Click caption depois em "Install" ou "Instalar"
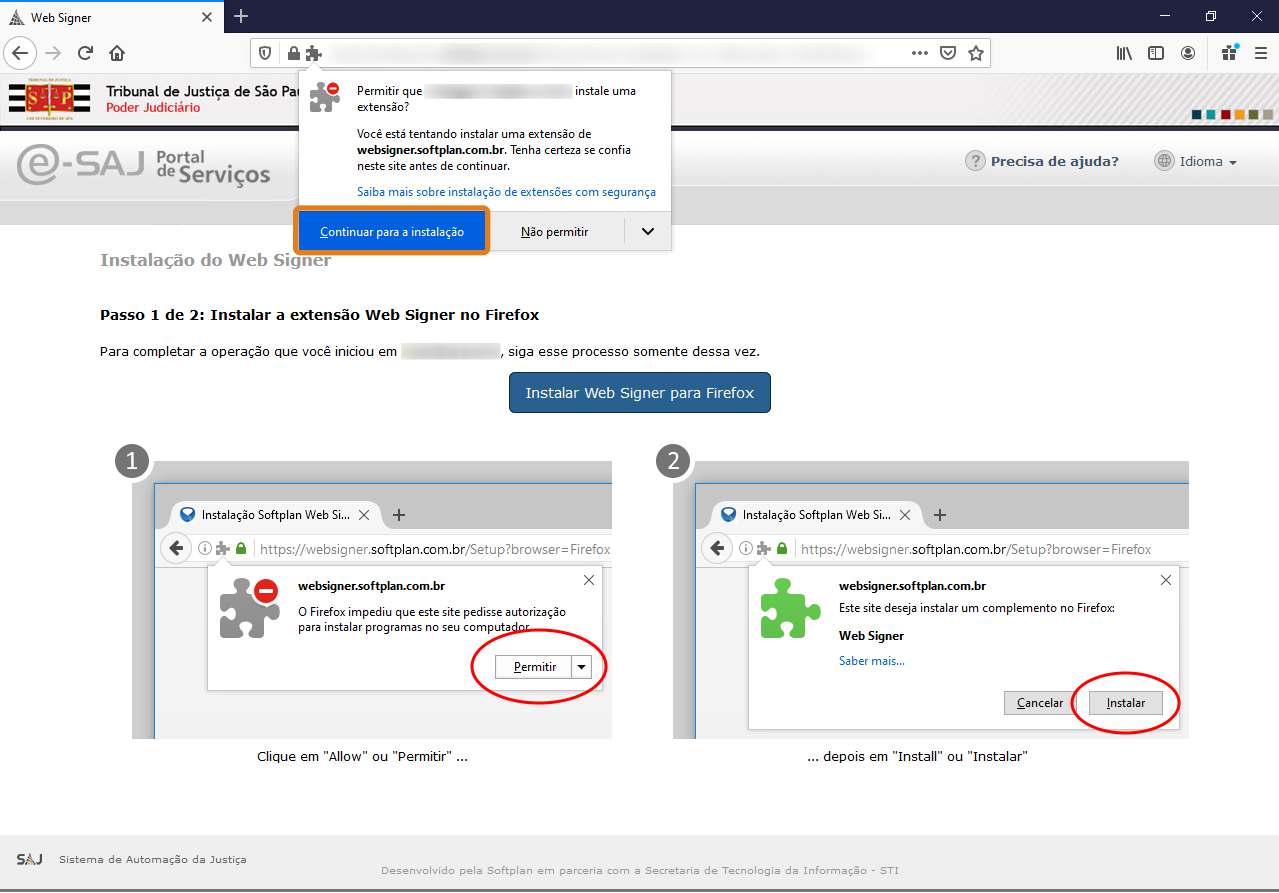 (x=917, y=757)
